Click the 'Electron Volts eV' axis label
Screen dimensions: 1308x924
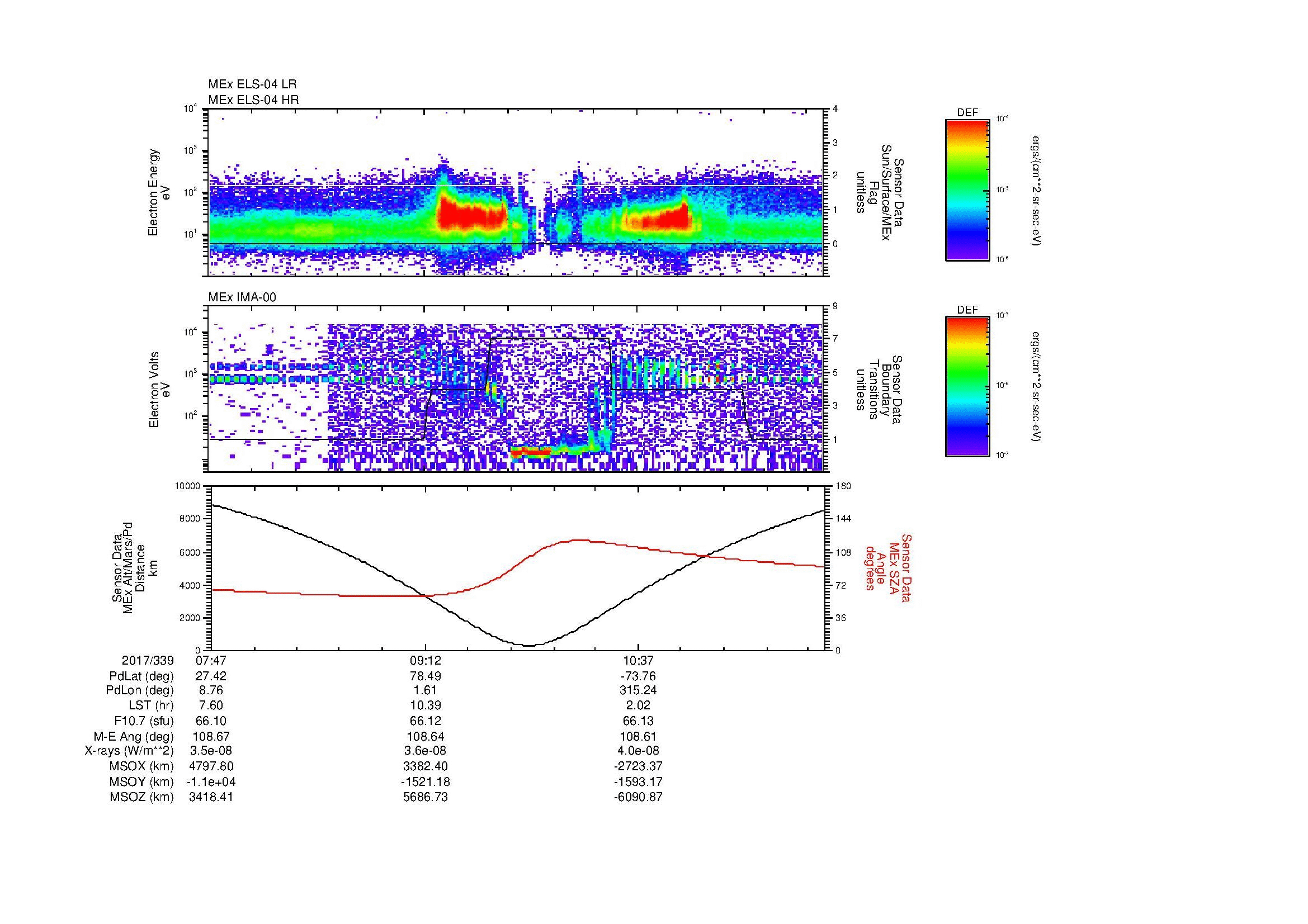pos(159,390)
